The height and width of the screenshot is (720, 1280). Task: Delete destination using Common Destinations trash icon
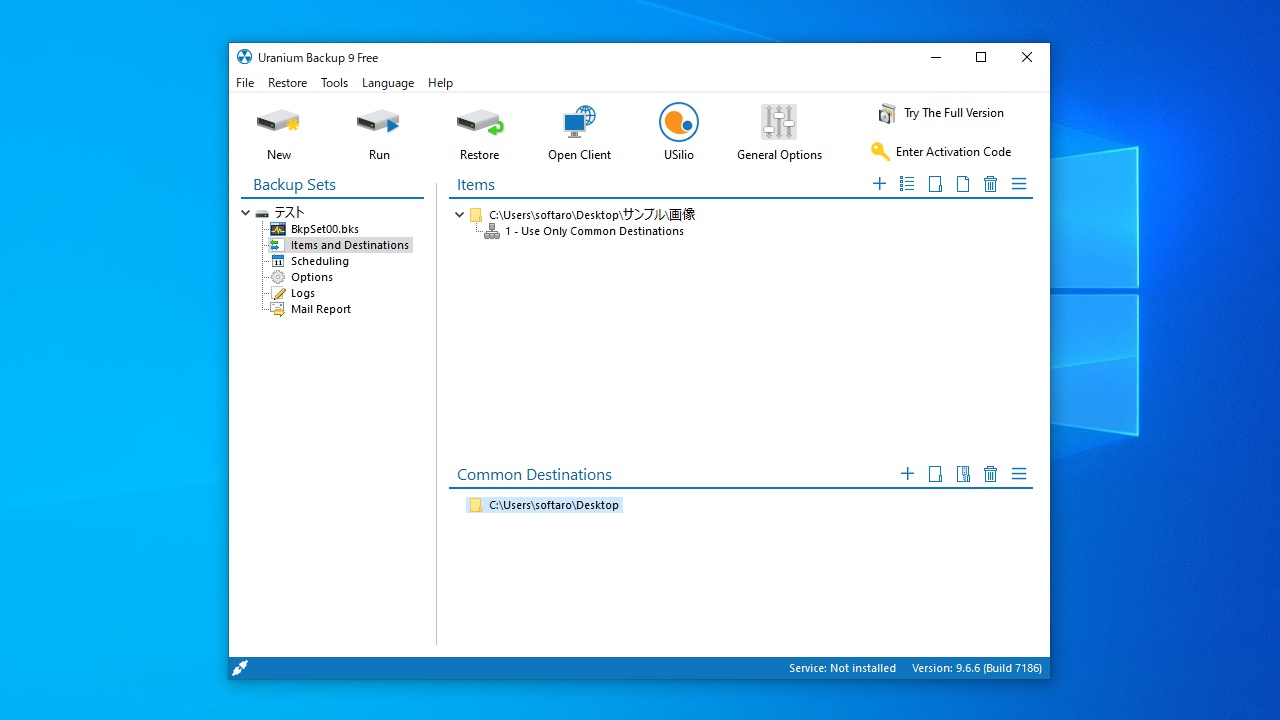pyautogui.click(x=991, y=474)
